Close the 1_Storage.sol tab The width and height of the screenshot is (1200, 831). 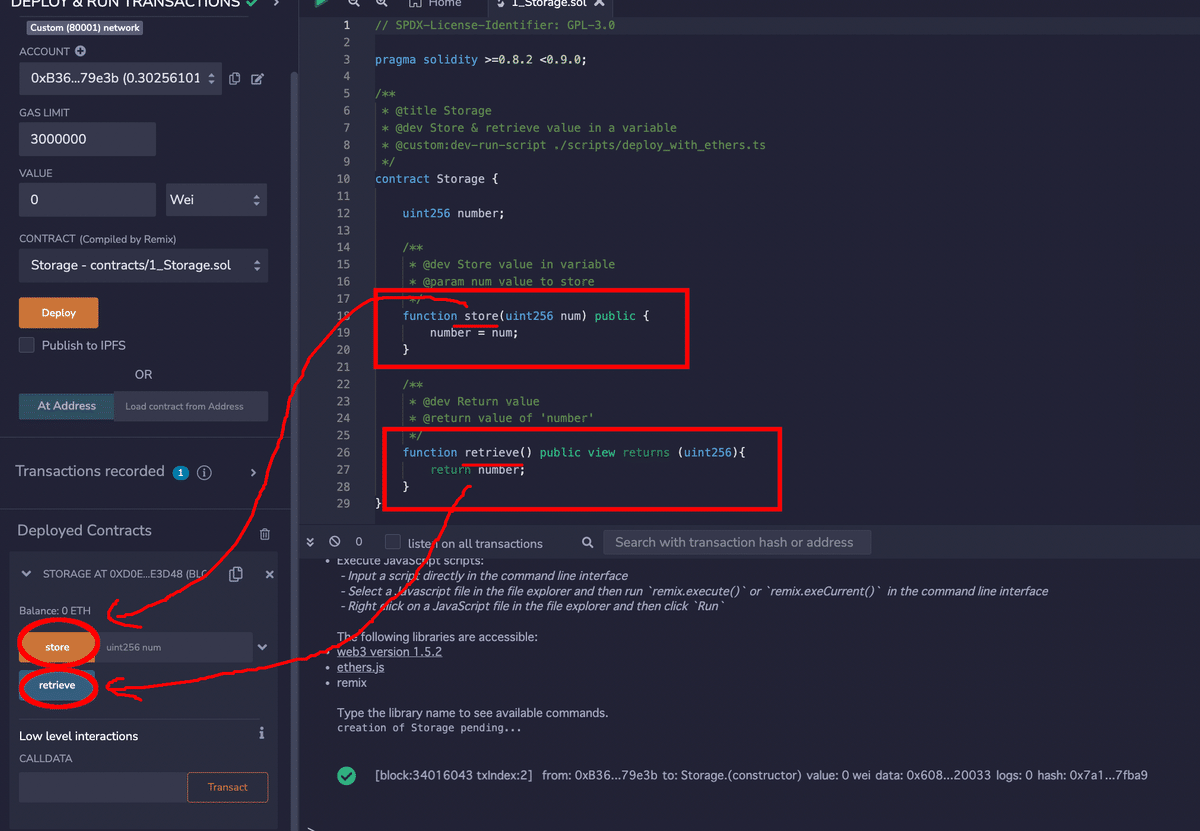coord(598,4)
